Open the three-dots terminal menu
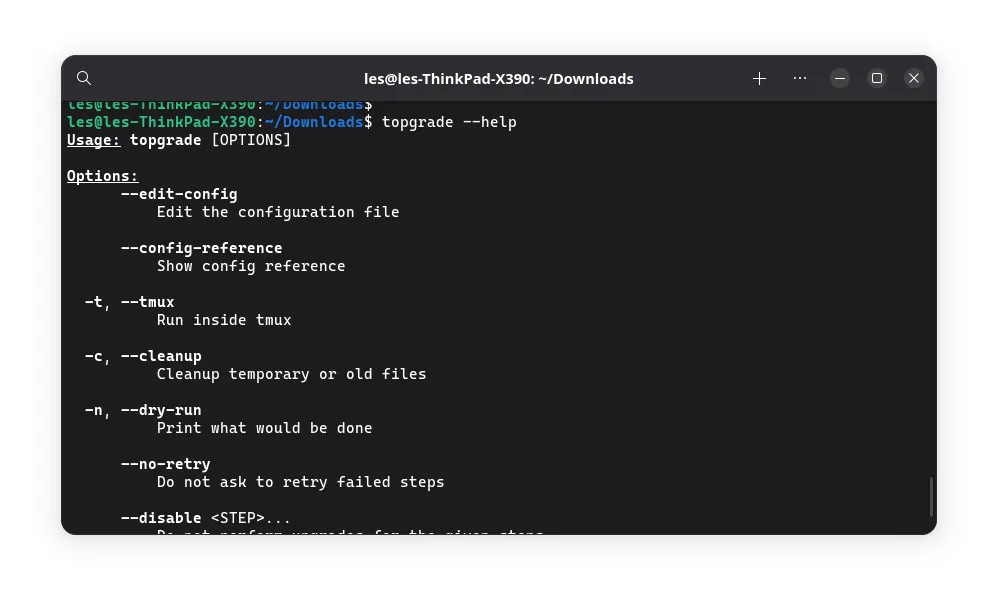The height and width of the screenshot is (602, 998). click(x=800, y=78)
